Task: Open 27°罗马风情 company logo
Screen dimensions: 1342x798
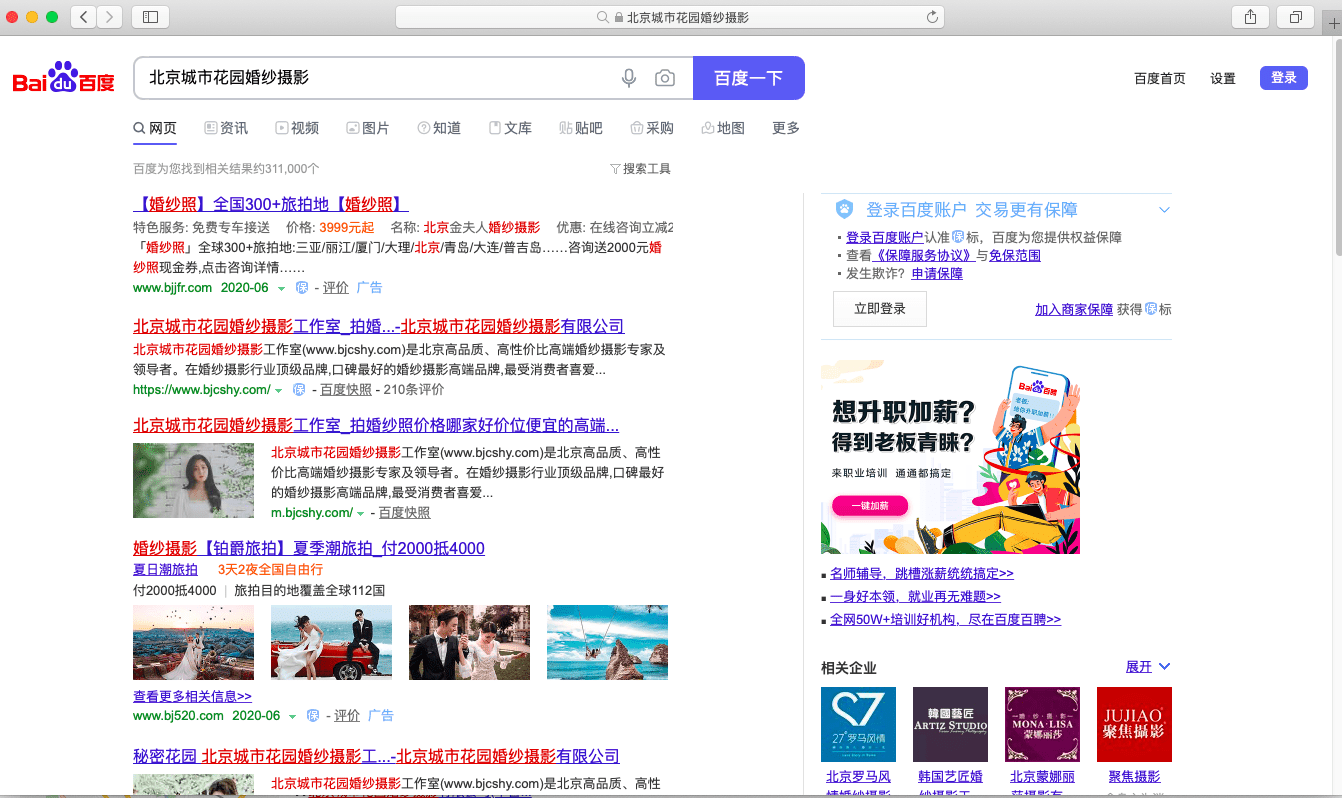Action: pyautogui.click(x=858, y=724)
